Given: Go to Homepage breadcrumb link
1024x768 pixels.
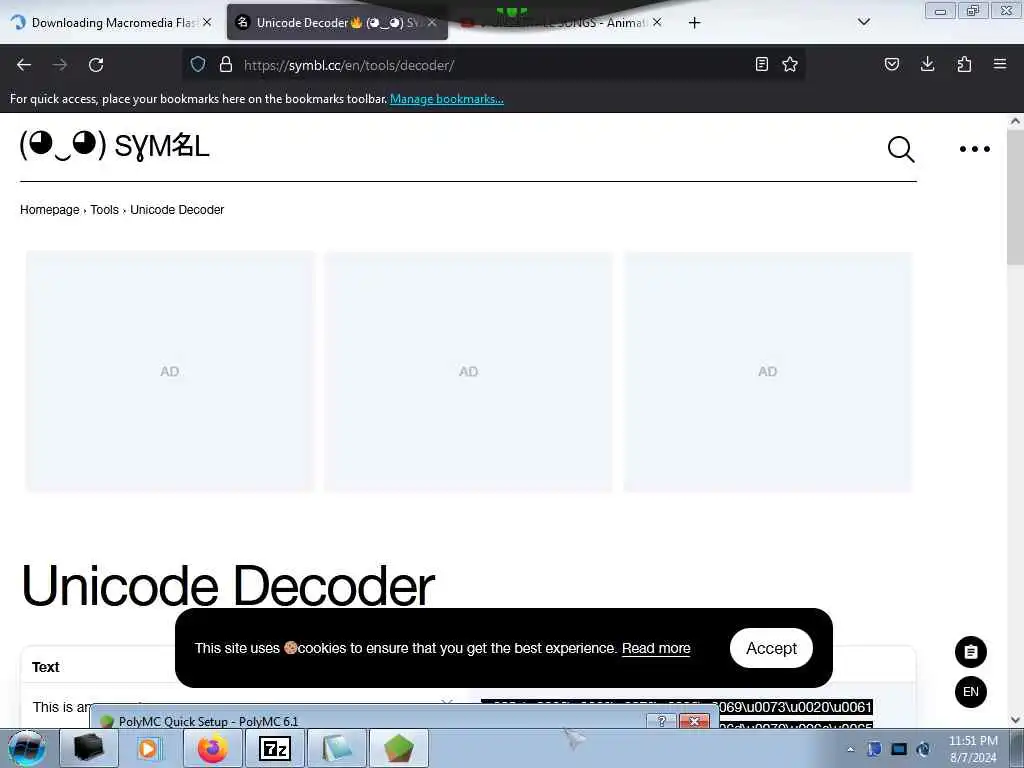Looking at the screenshot, I should tap(50, 210).
